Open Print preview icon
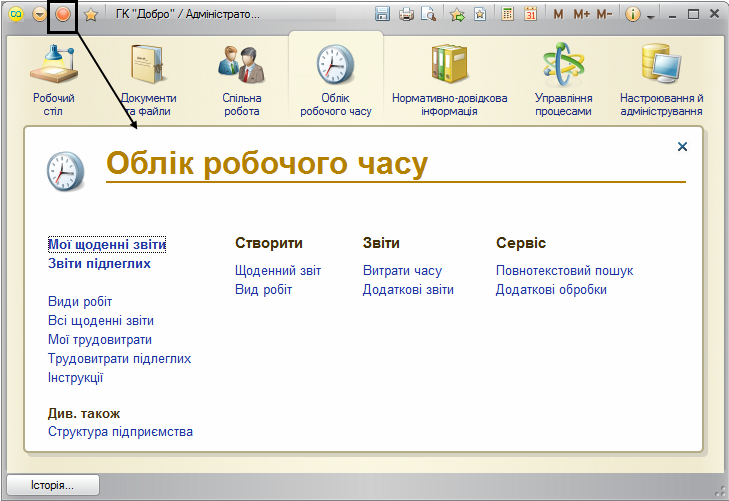The width and height of the screenshot is (729, 501). 428,14
